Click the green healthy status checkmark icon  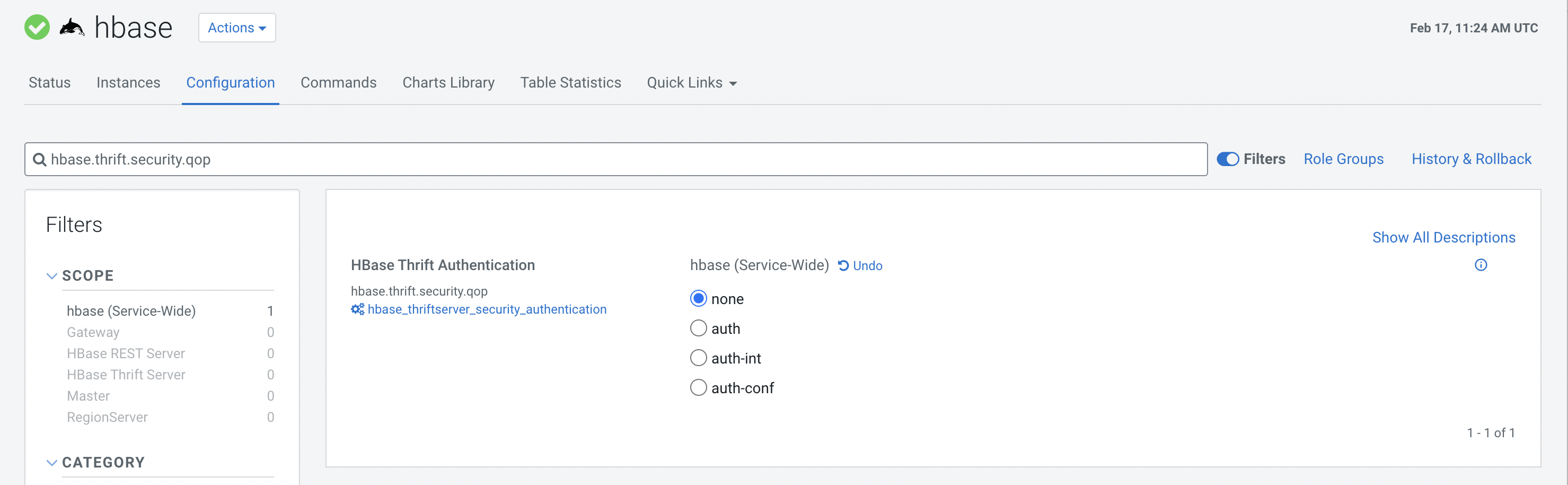pos(37,28)
